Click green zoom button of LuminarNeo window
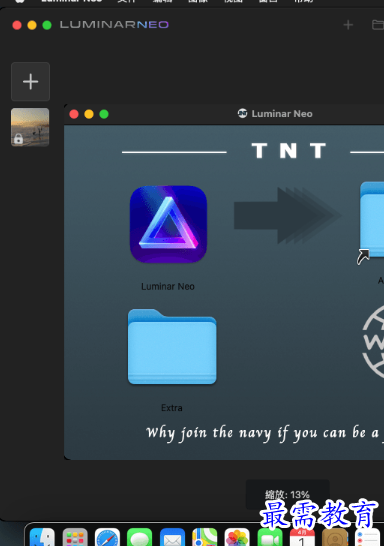Image resolution: width=384 pixels, height=546 pixels. [47, 25]
